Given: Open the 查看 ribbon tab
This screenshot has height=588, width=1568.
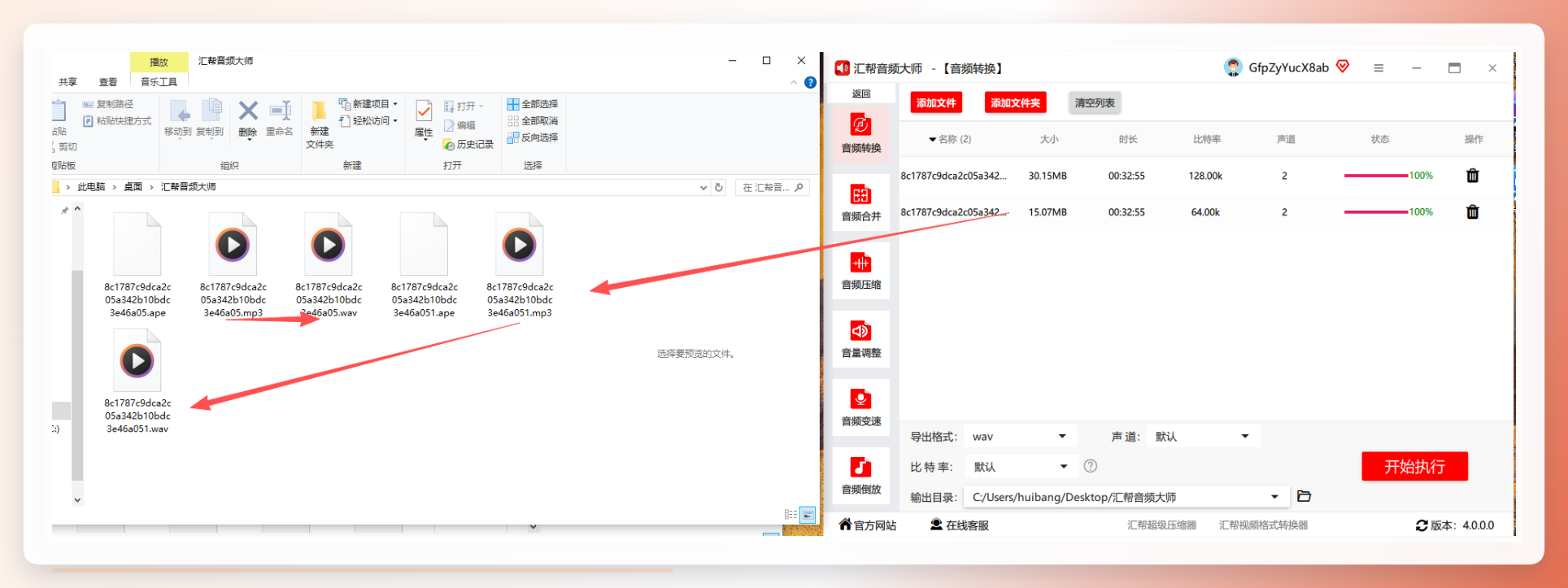Looking at the screenshot, I should coord(108,82).
